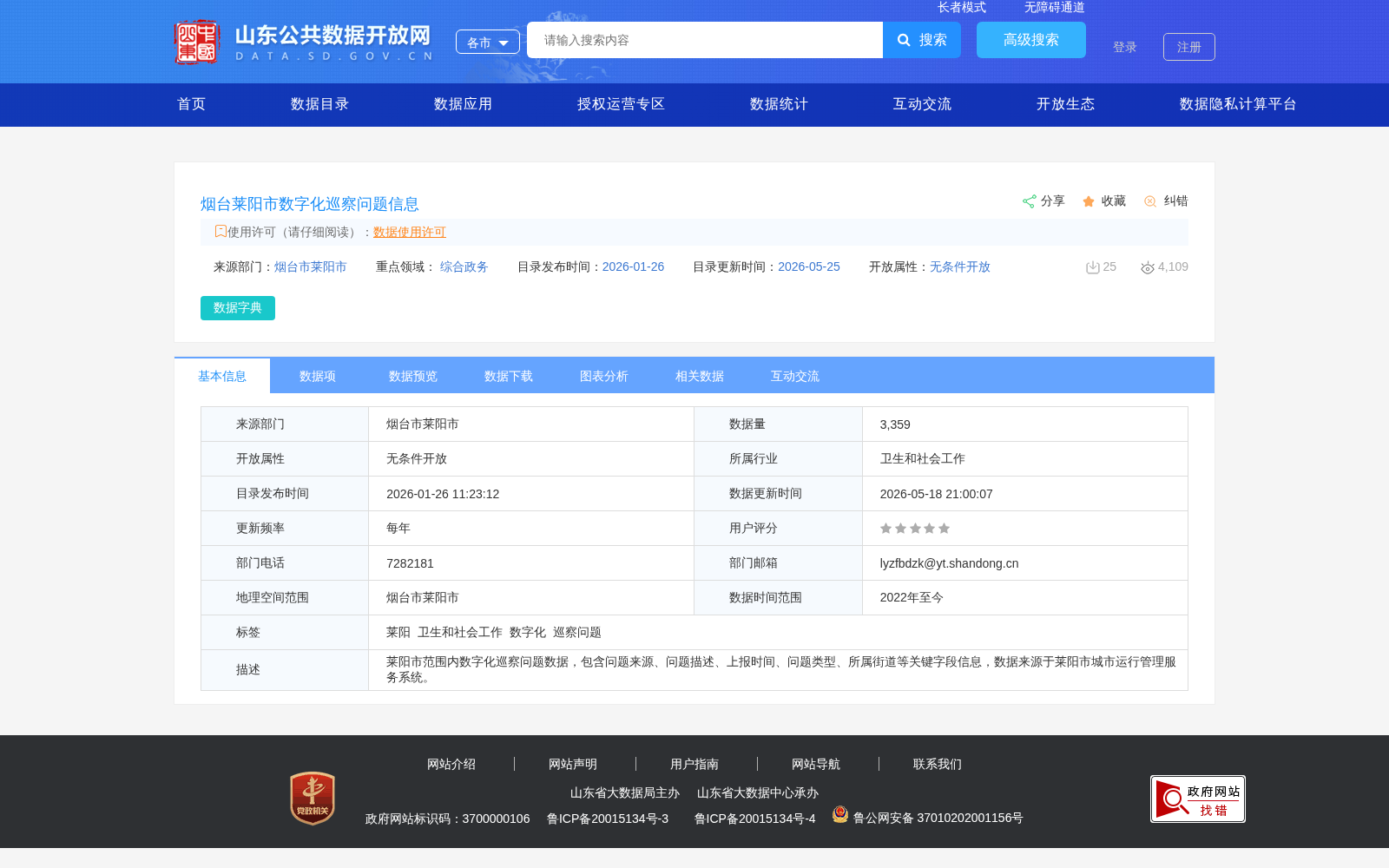The image size is (1389, 868).
Task: Click the data volume value 3,359
Action: click(x=895, y=424)
